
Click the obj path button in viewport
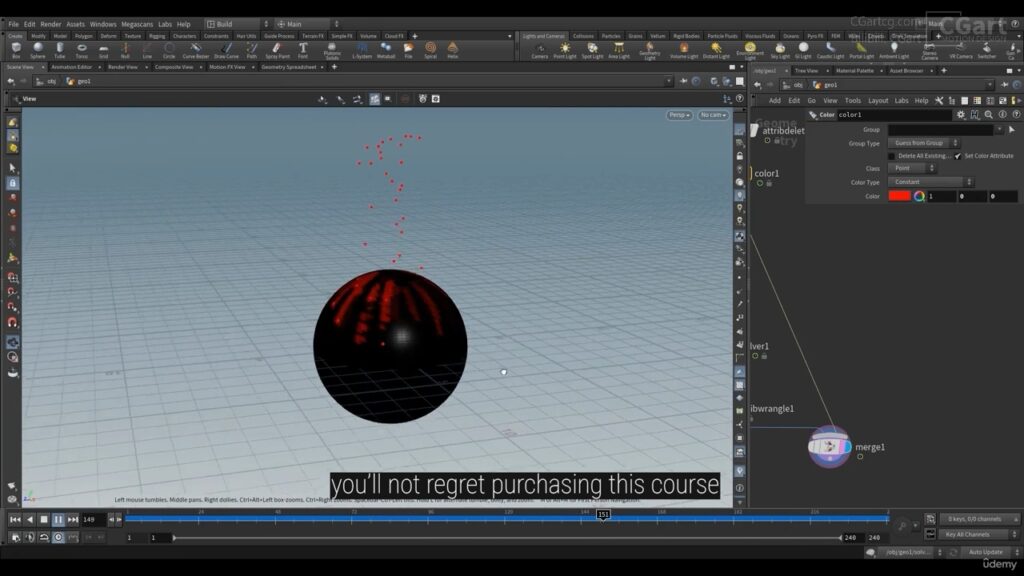tap(46, 82)
